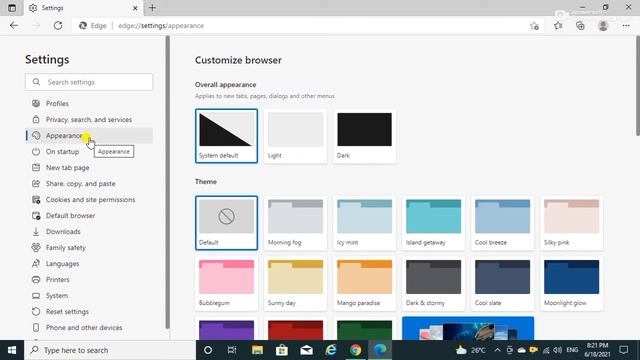The height and width of the screenshot is (360, 640).
Task: Open Microsoft Store from taskbar
Action: [282, 350]
